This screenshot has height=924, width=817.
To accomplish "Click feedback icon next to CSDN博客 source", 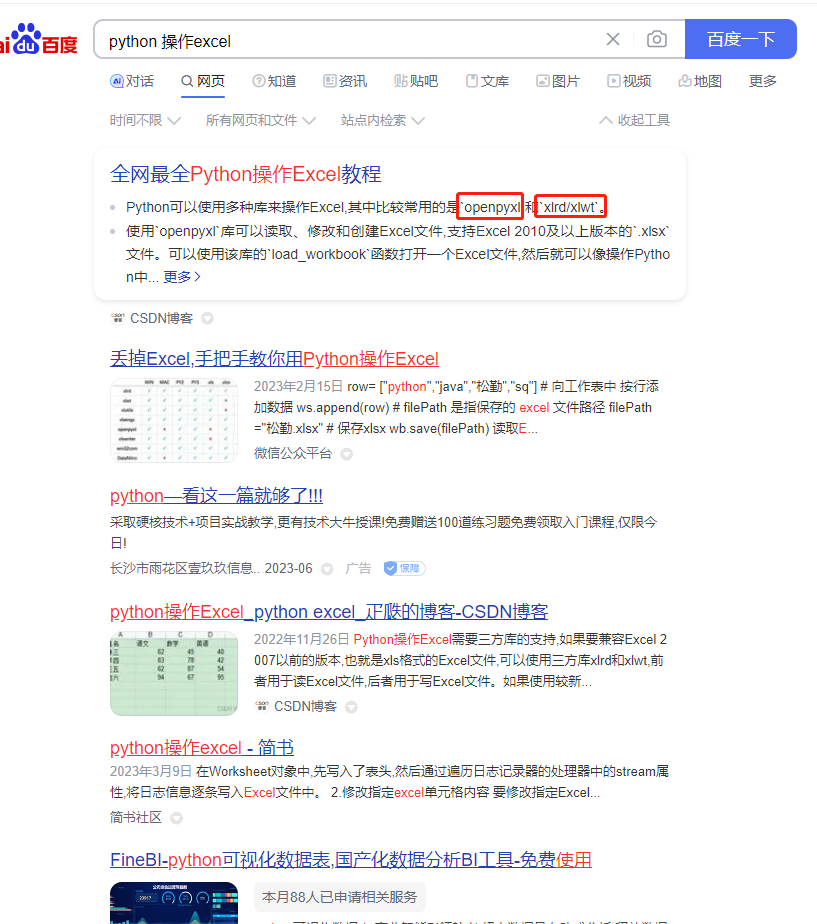I will [x=206, y=318].
